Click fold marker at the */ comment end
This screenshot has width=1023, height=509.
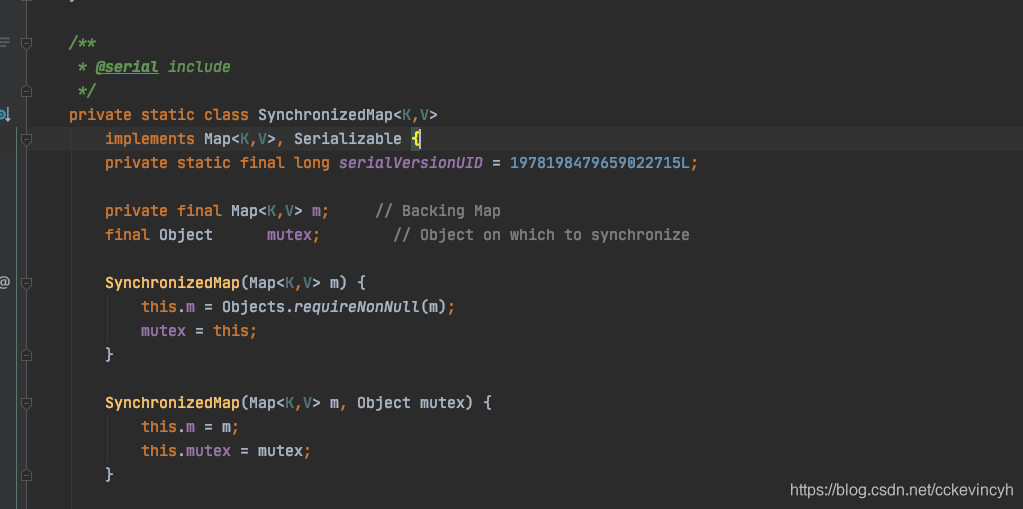tap(26, 91)
